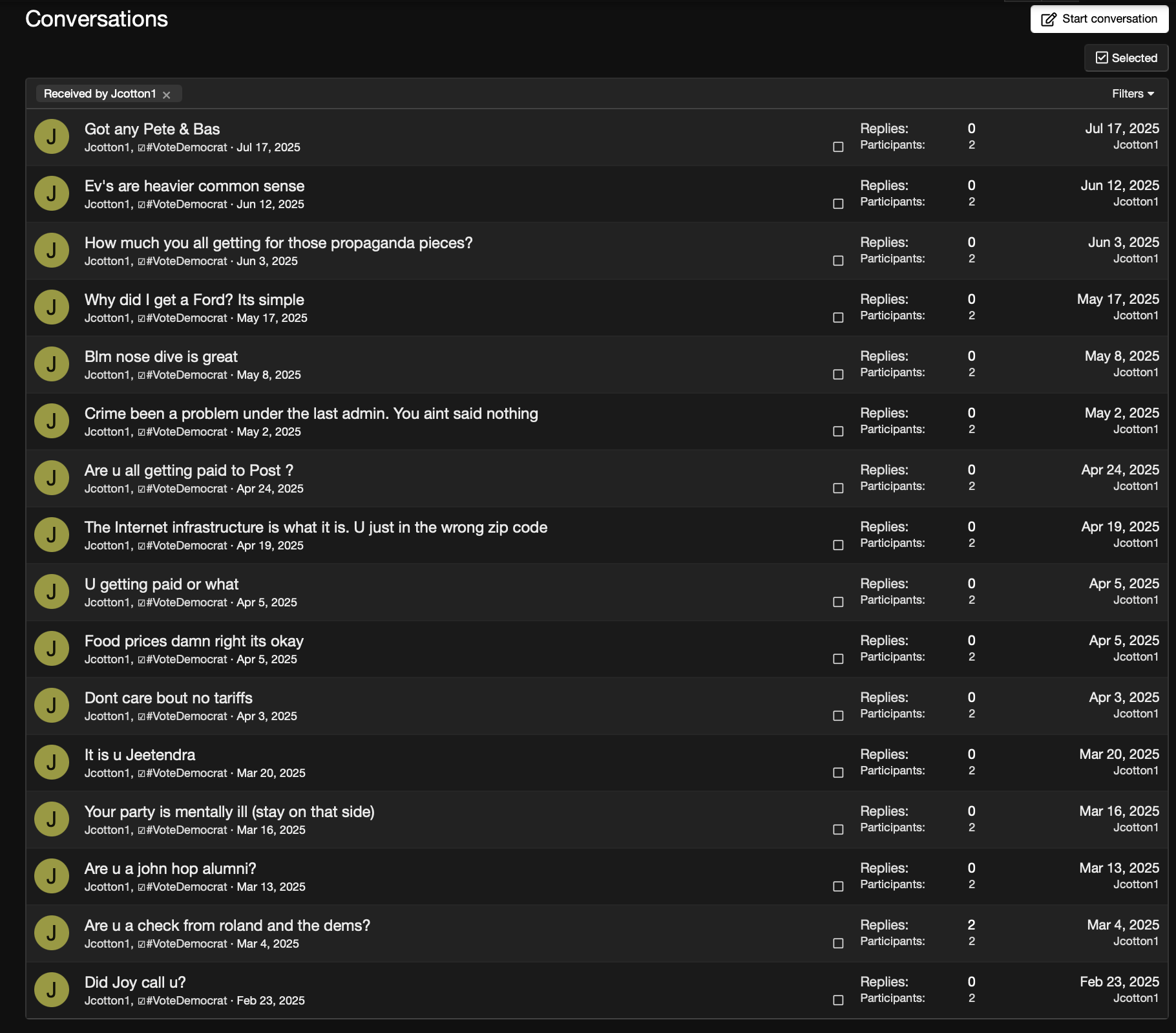Click last poster Jcotton1 under 'Jun 12, 2025'
Screen dimensions: 1176x1033
click(1135, 202)
